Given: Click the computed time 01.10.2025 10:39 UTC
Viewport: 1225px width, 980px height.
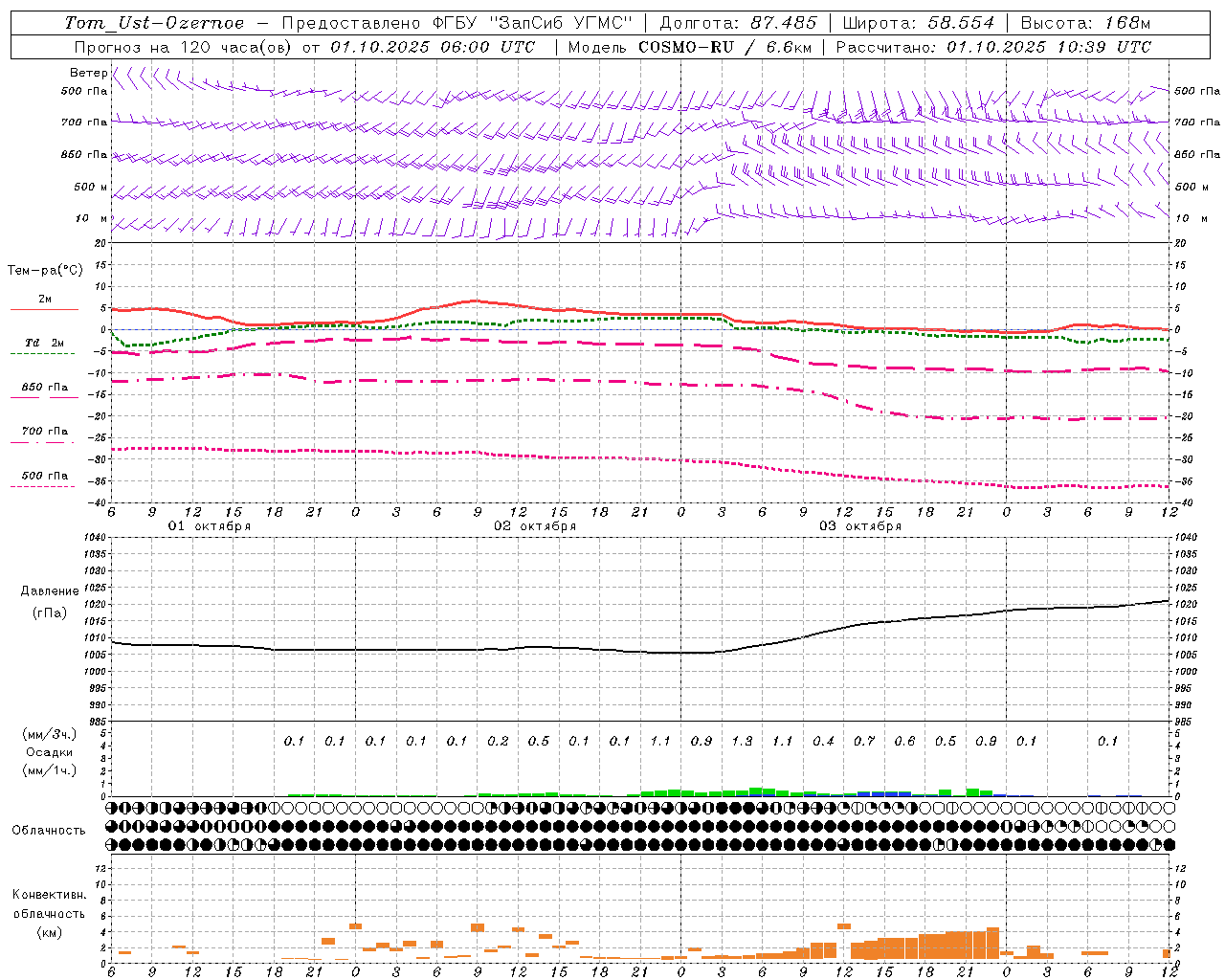Looking at the screenshot, I should 1049,47.
